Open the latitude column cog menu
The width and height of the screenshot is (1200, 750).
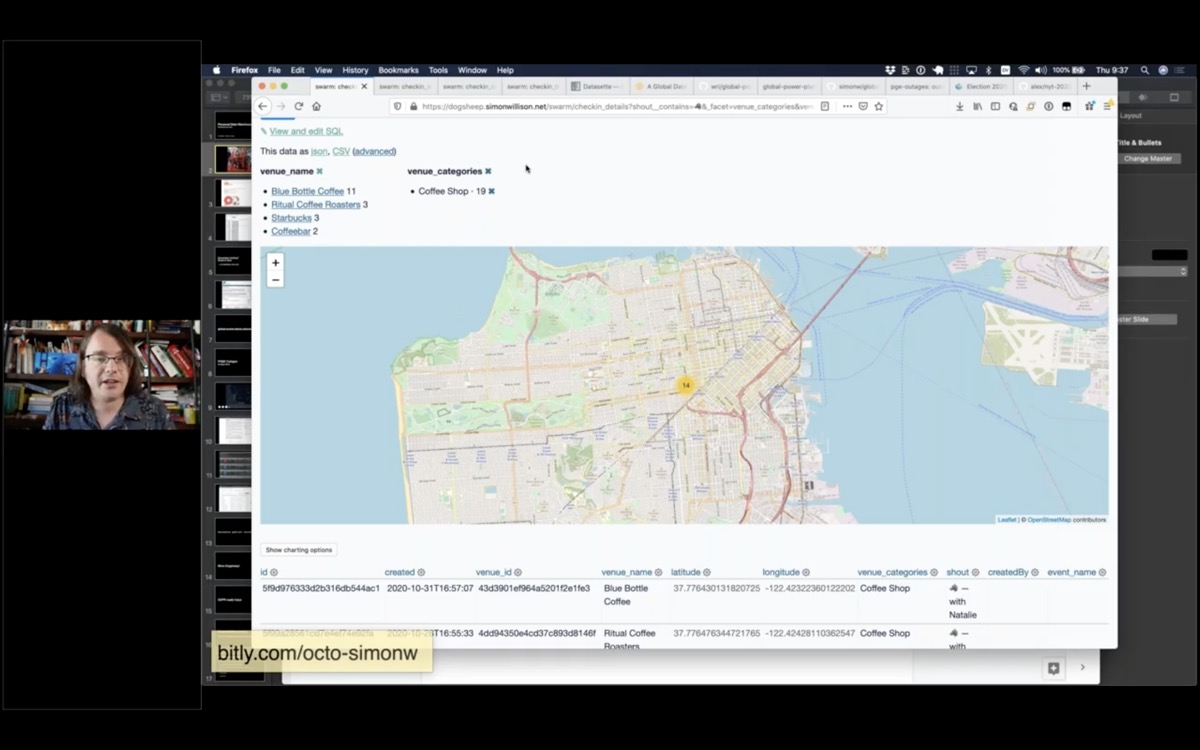point(707,573)
